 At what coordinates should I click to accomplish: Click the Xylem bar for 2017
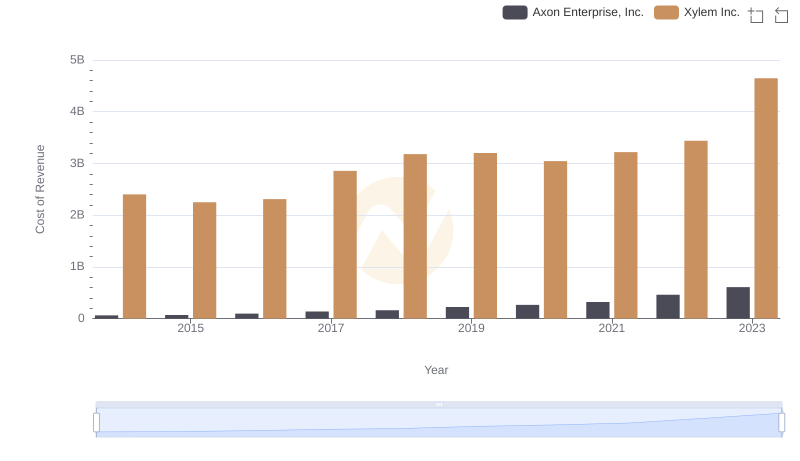(x=345, y=245)
